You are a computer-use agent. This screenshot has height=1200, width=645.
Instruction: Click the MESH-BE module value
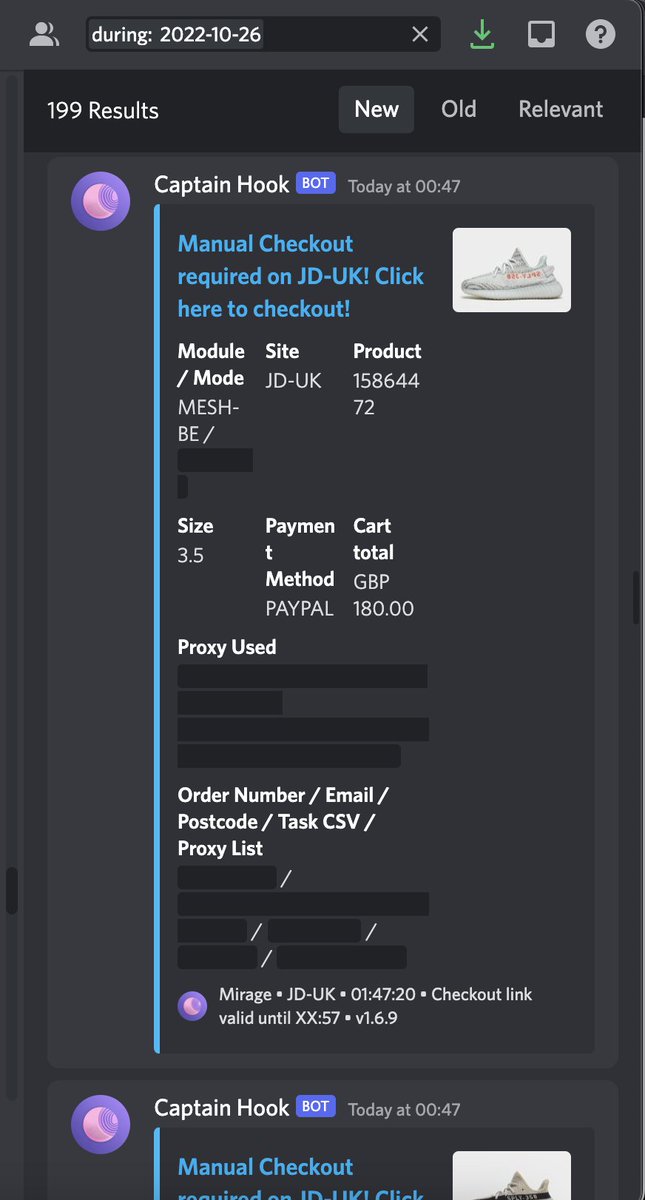click(x=208, y=421)
